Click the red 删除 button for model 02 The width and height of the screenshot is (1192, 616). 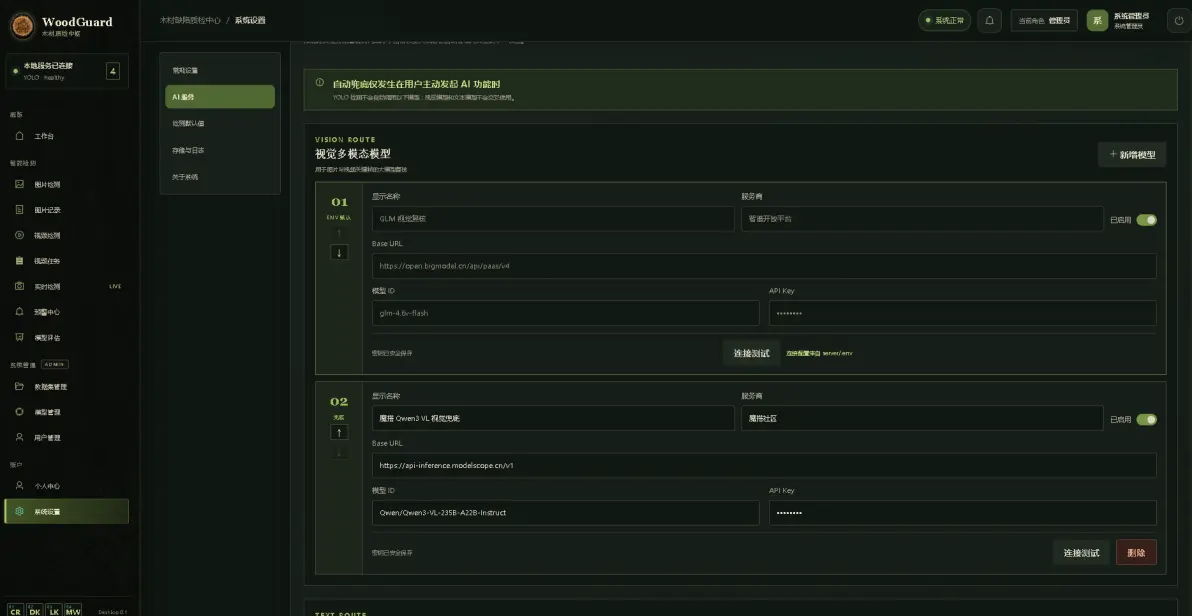(1136, 552)
